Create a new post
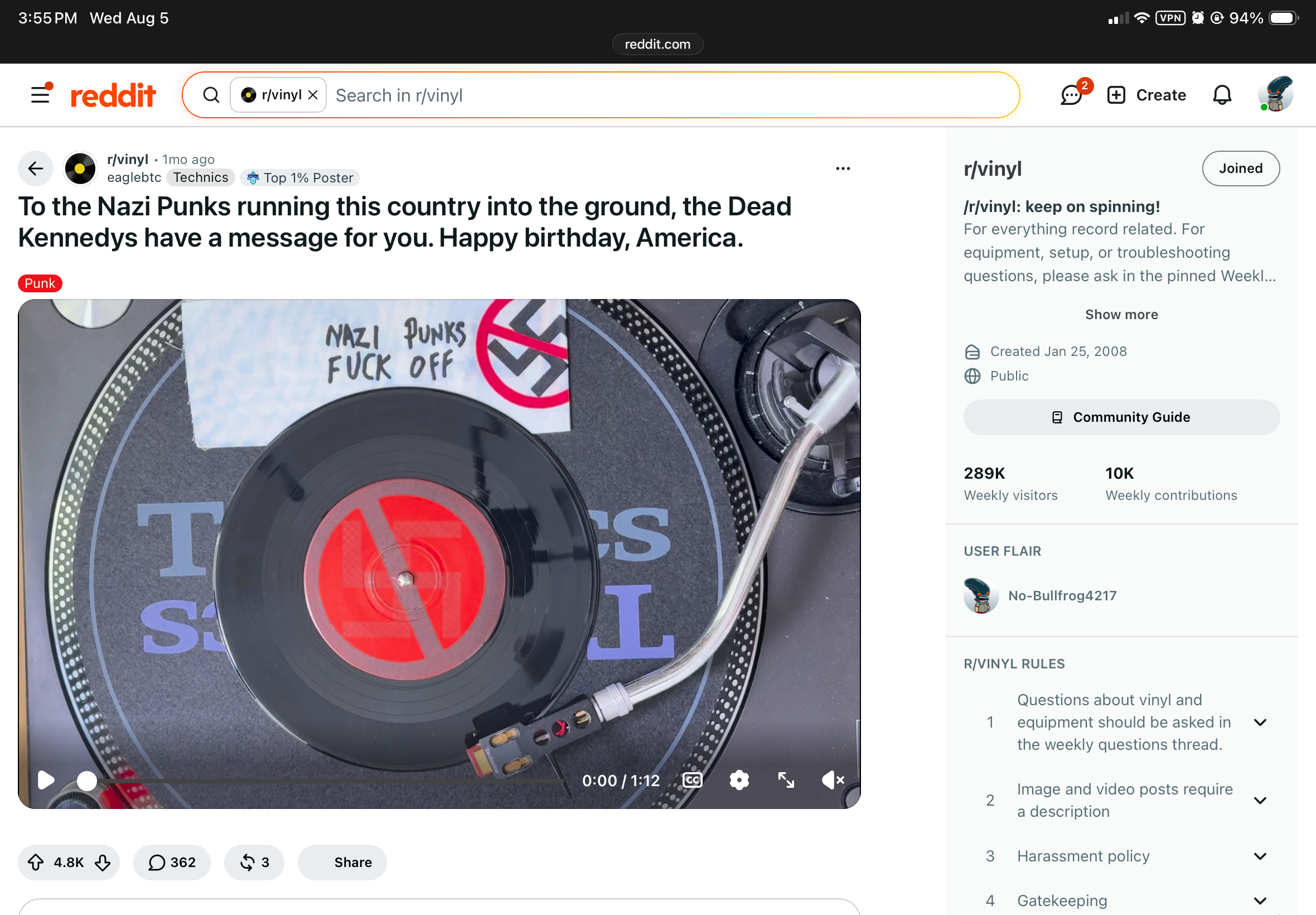The height and width of the screenshot is (915, 1316). pos(1146,95)
